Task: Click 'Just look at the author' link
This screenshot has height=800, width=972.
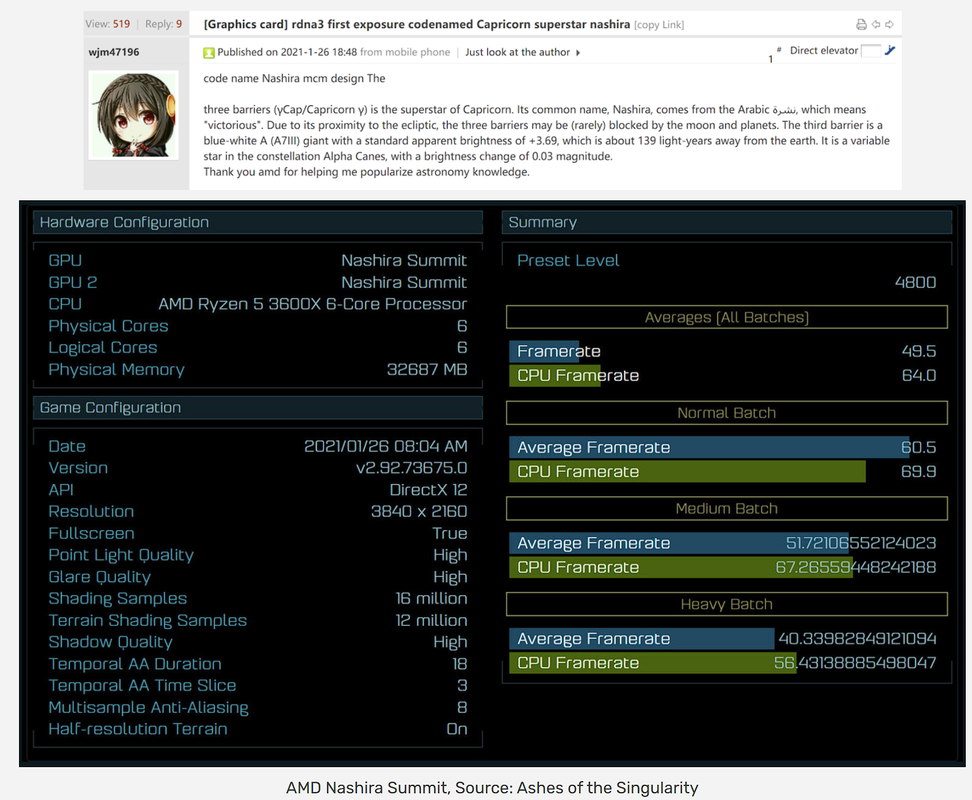Action: [518, 53]
